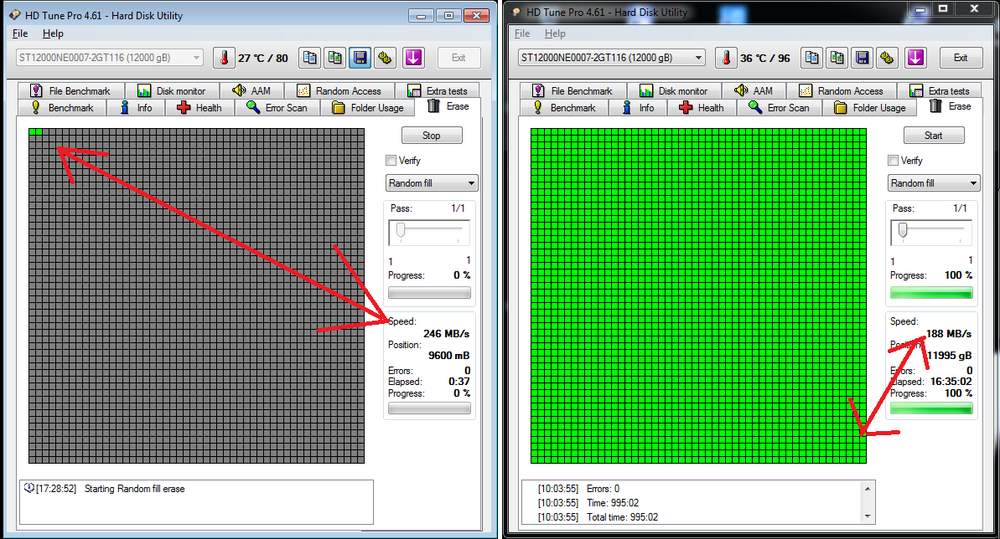Switch to Error Scan tab in left window
The image size is (1000, 539).
[277, 108]
